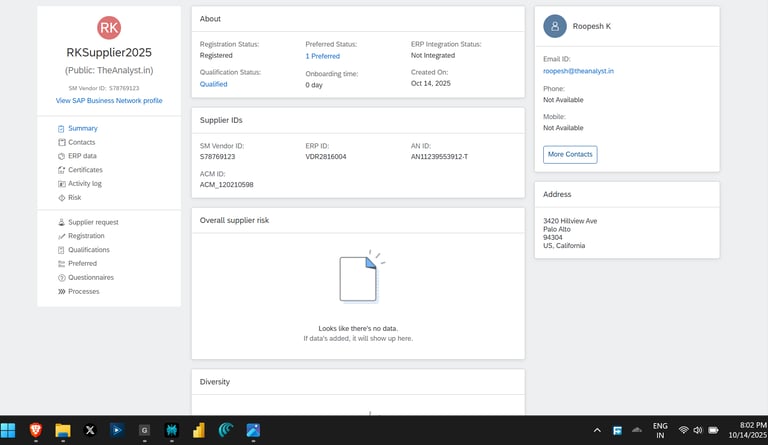
Task: Go to Summary in the sidebar
Action: tap(83, 128)
